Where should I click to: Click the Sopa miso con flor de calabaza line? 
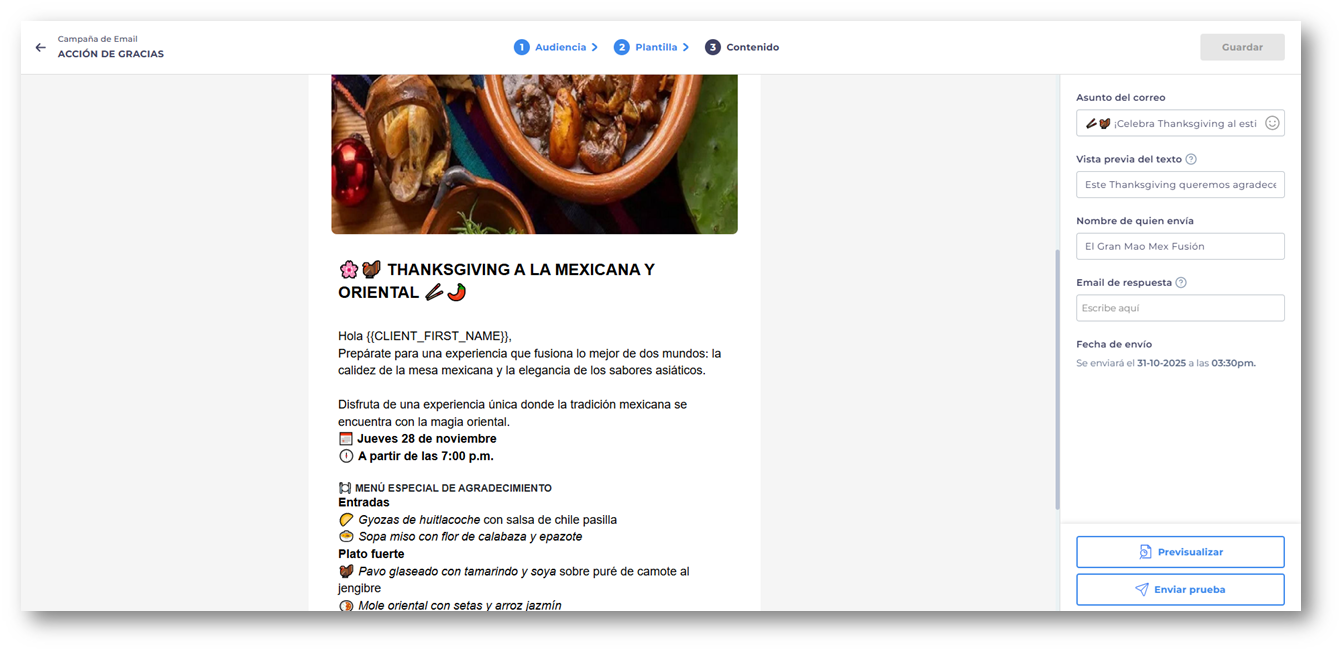point(460,537)
